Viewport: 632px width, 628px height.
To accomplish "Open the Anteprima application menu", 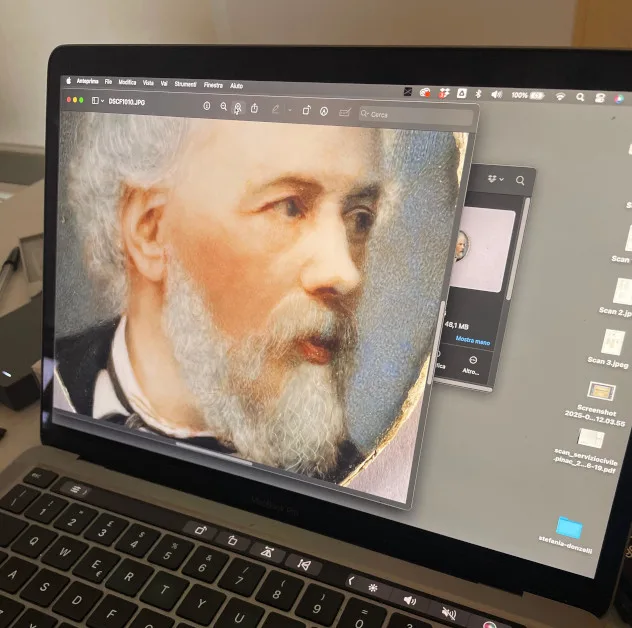I will pos(87,81).
